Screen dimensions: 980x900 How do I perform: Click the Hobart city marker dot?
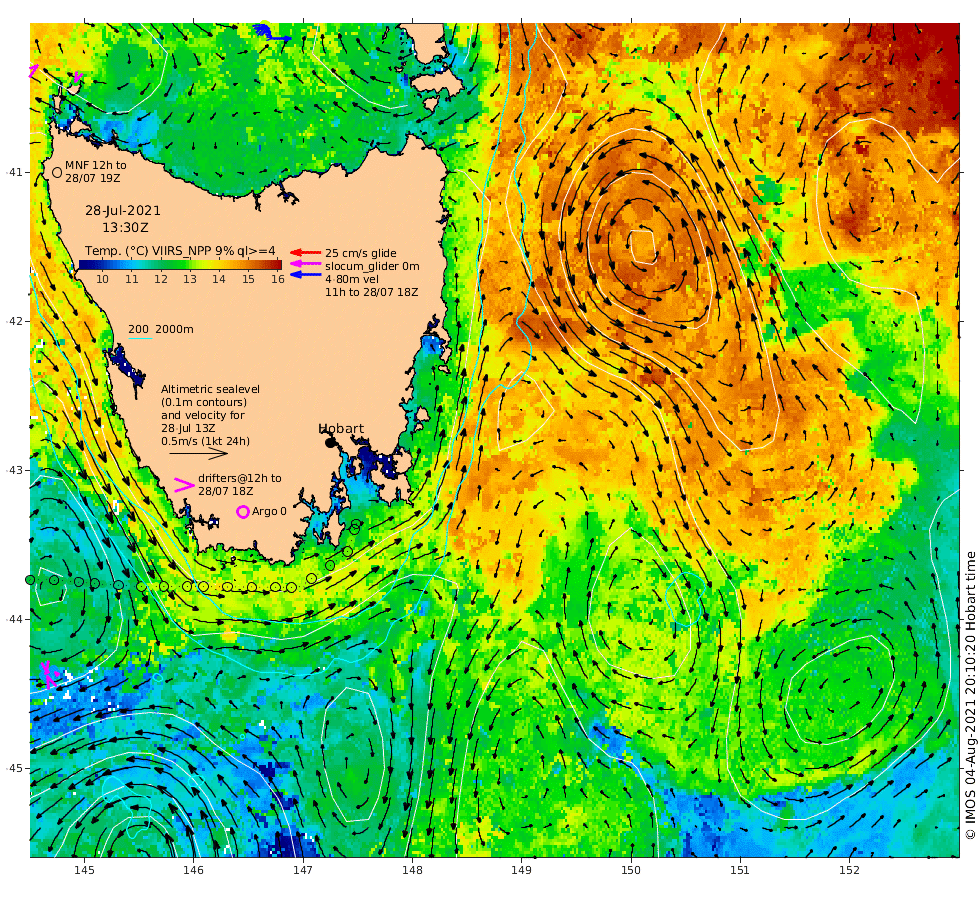coord(330,442)
